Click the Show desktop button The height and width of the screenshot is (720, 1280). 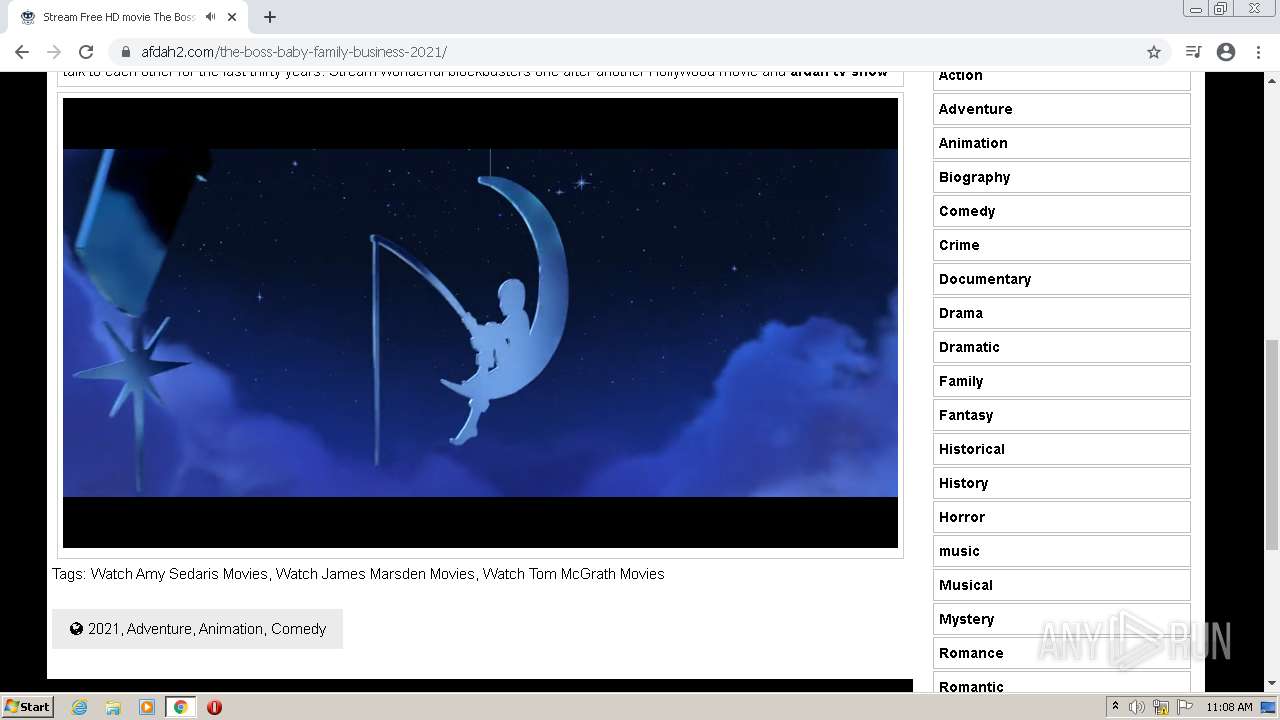click(1269, 707)
